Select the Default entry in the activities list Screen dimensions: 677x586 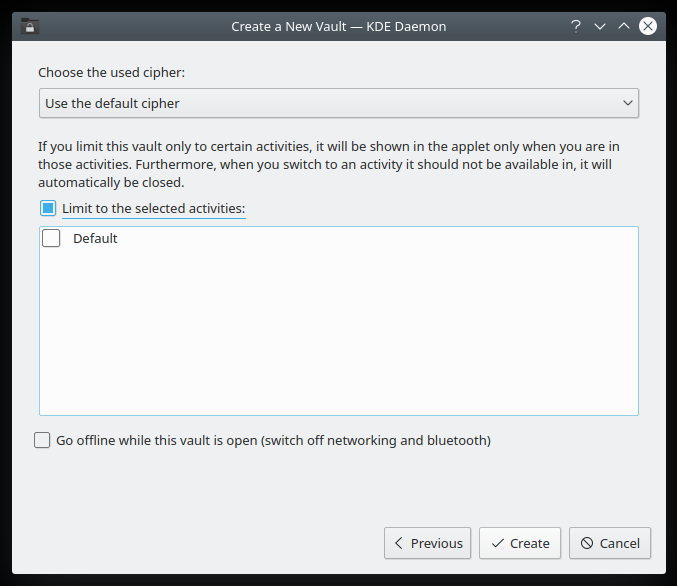(x=95, y=238)
